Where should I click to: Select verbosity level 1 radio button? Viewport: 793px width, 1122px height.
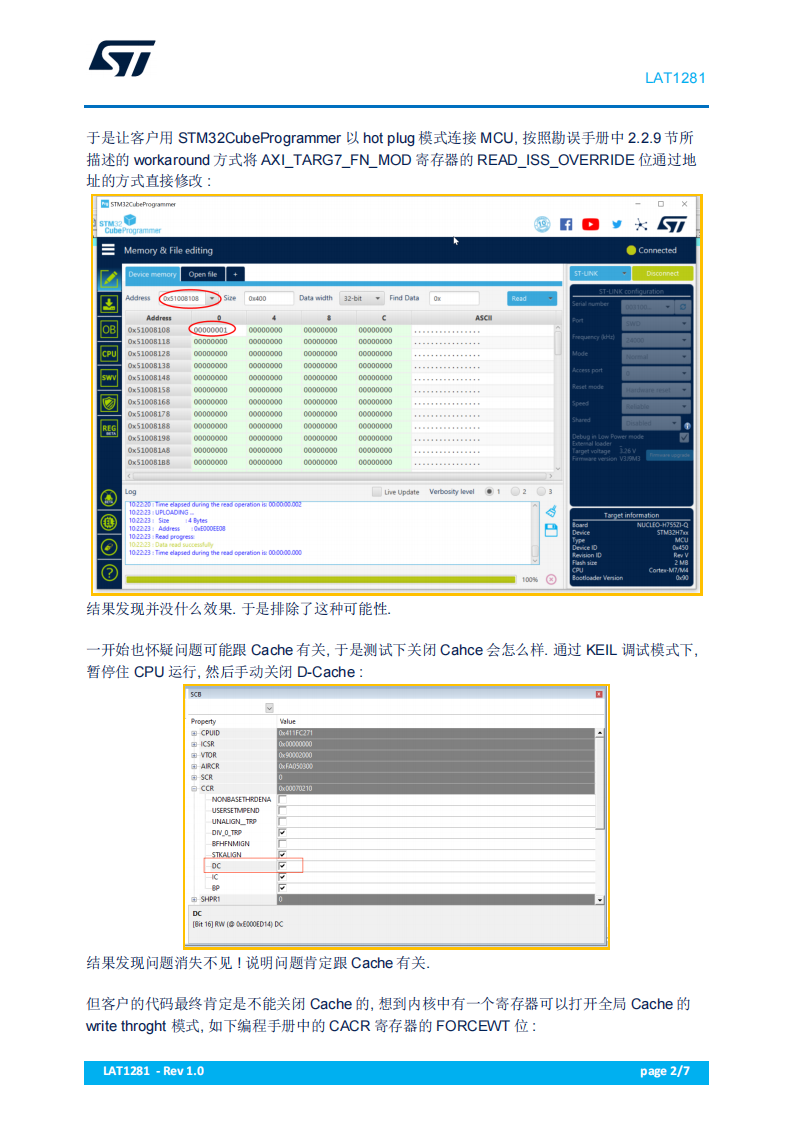[490, 492]
